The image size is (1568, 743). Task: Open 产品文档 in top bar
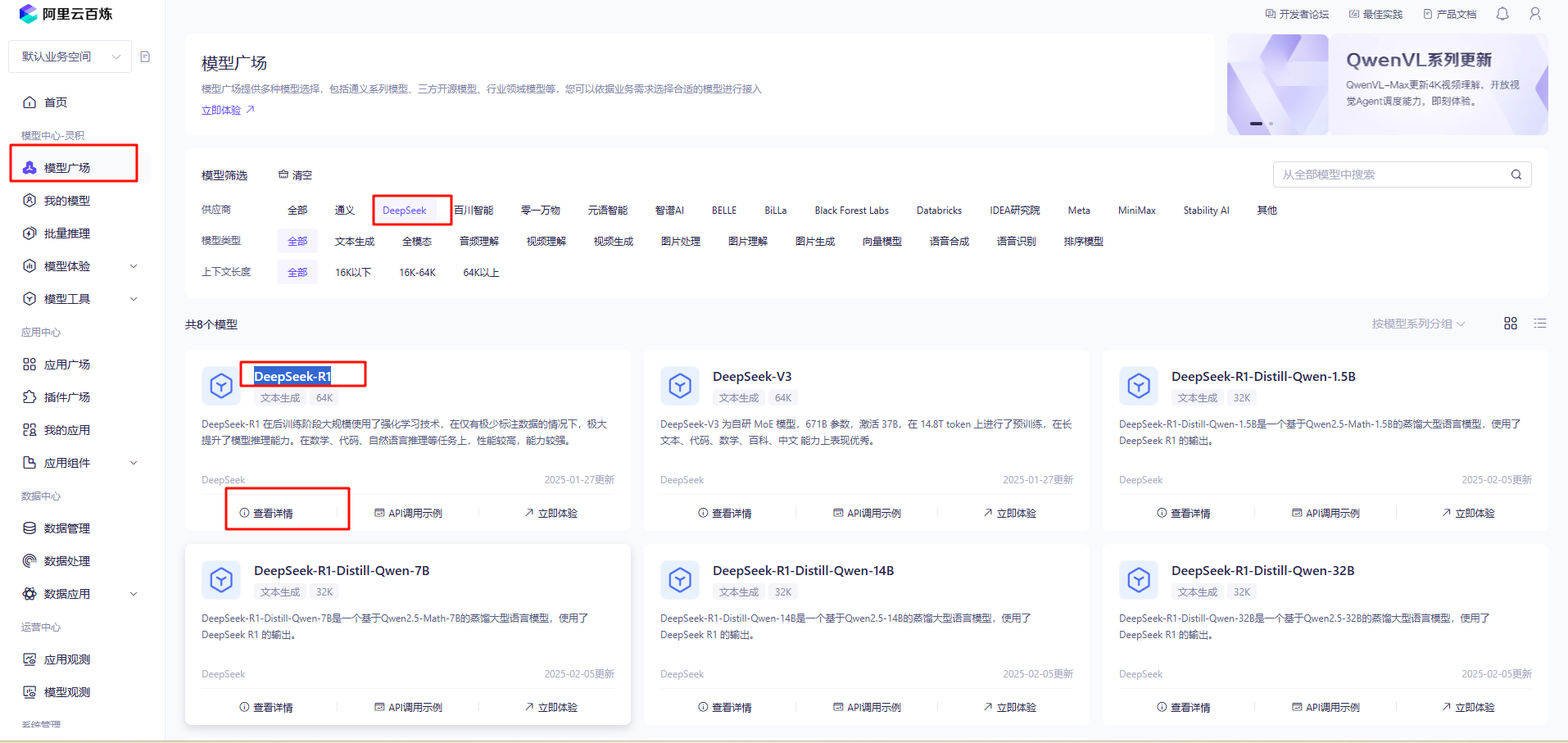point(1449,14)
